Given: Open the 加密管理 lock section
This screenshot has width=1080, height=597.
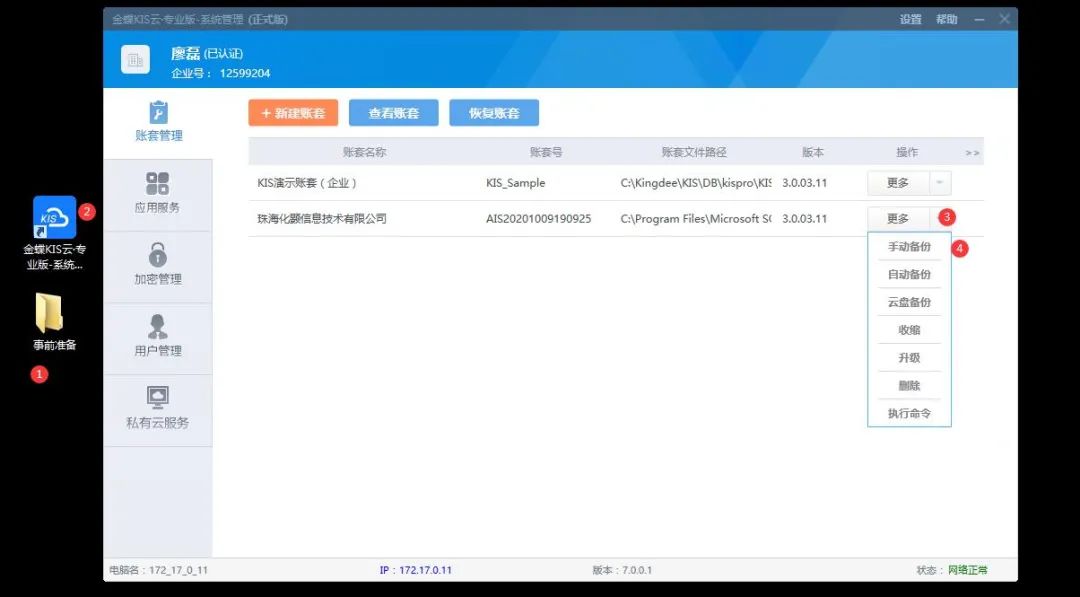Looking at the screenshot, I should pos(158,266).
